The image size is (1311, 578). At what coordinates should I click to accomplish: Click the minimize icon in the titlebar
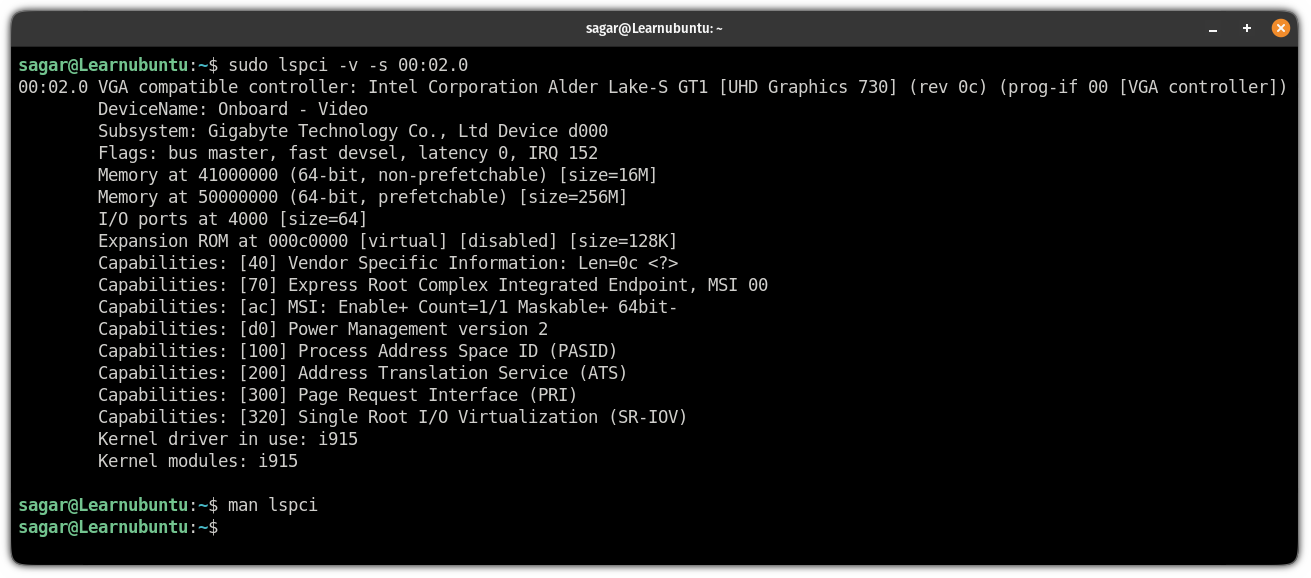pyautogui.click(x=1212, y=28)
